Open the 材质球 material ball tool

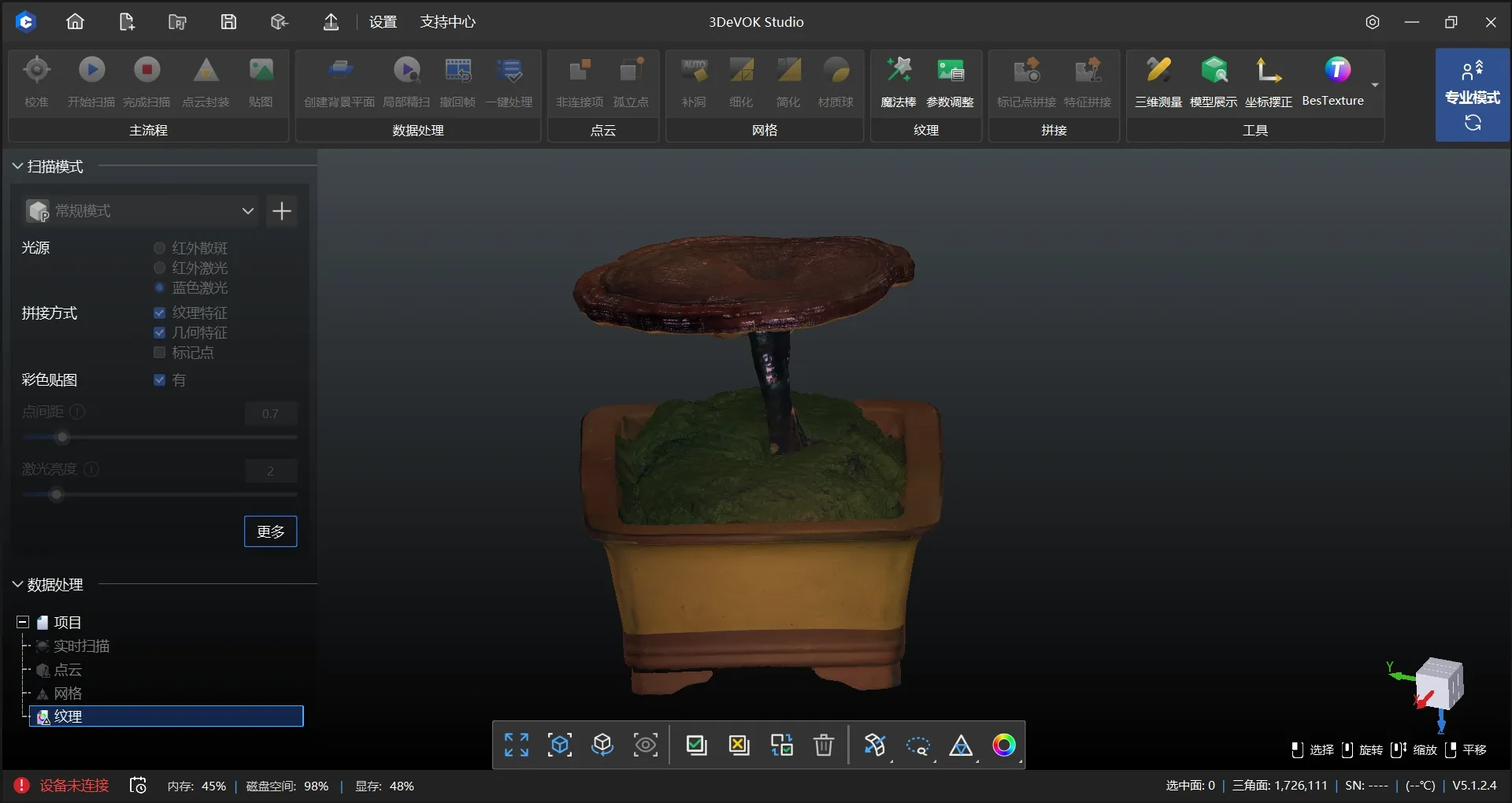[x=836, y=82]
